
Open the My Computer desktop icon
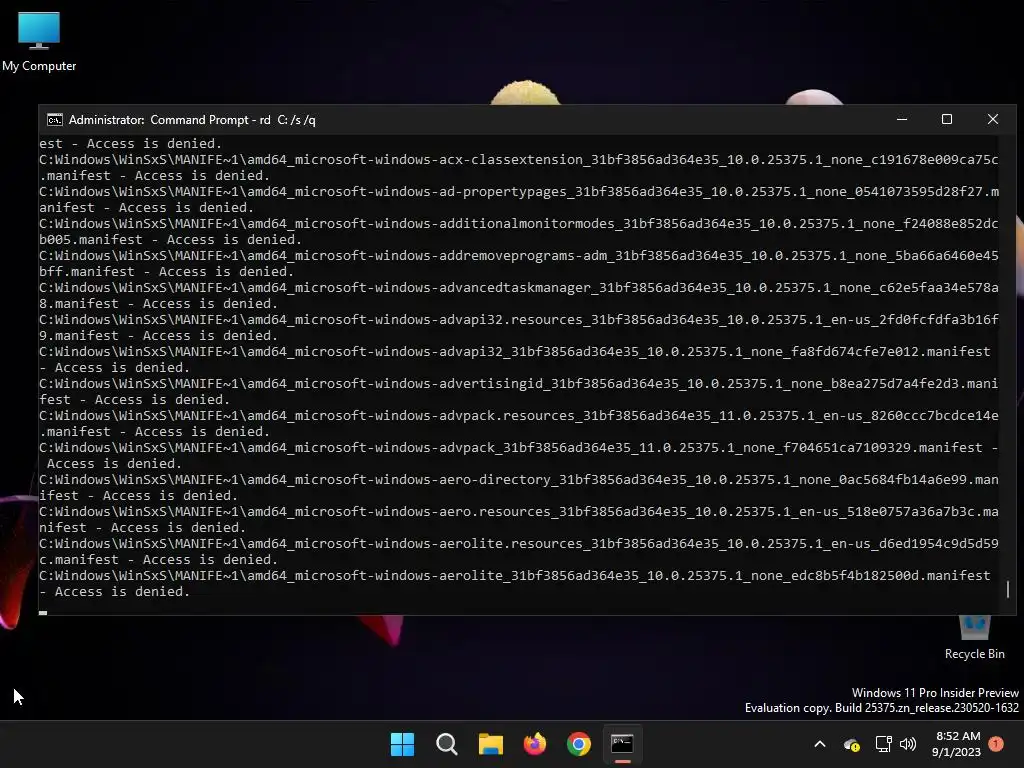point(39,41)
